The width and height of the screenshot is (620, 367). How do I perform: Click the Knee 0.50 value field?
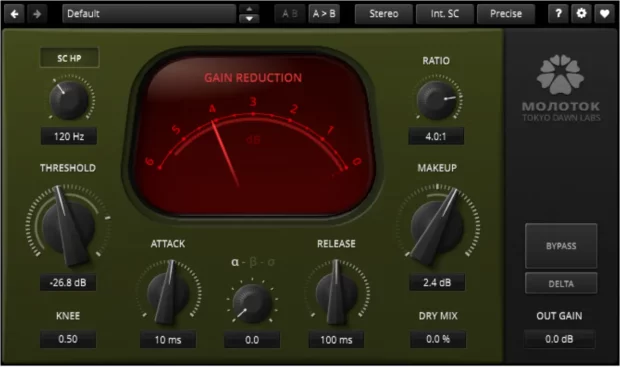click(x=68, y=339)
